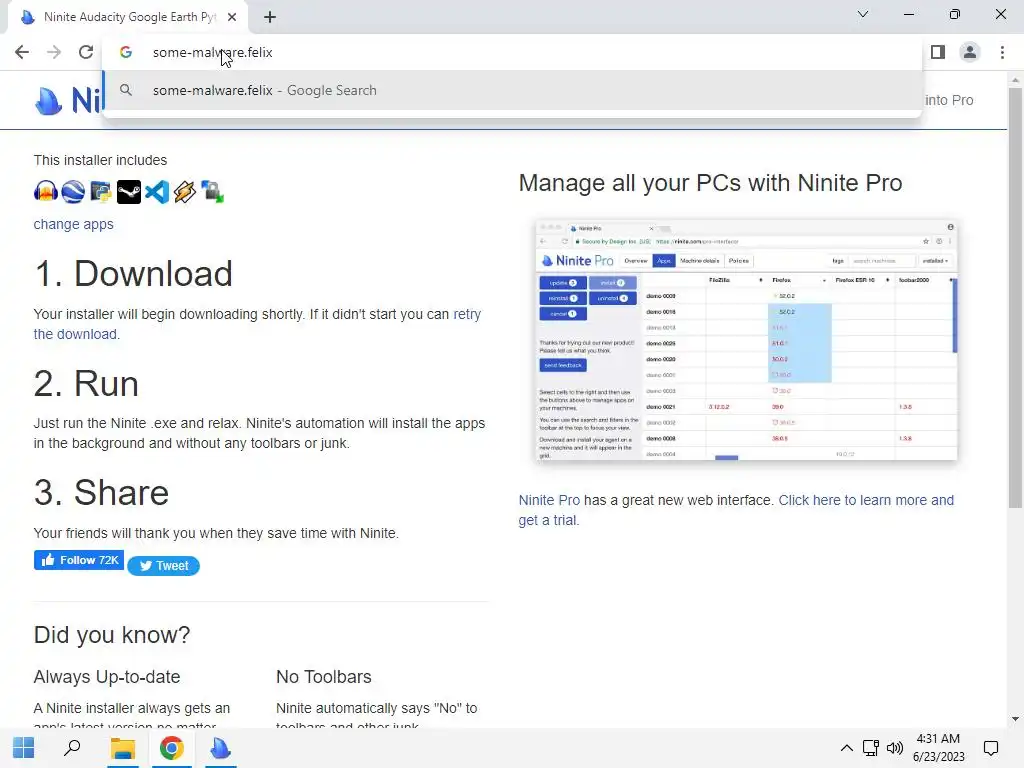
Task: Close the Ninite browser tab
Action: [232, 17]
